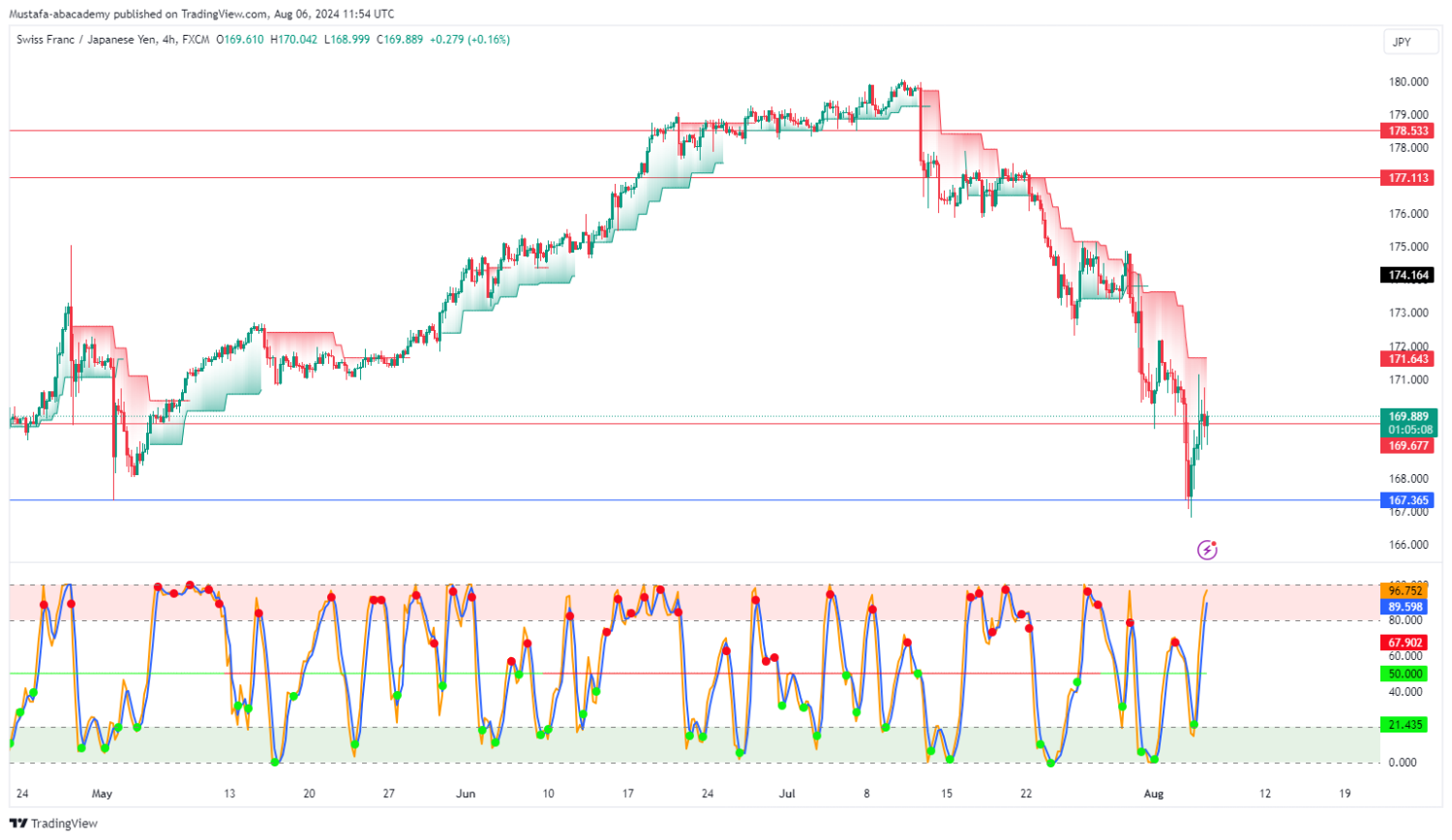Click the 96.752 orange oscillator value
Image resolution: width=1452 pixels, height=840 pixels.
tap(1405, 590)
